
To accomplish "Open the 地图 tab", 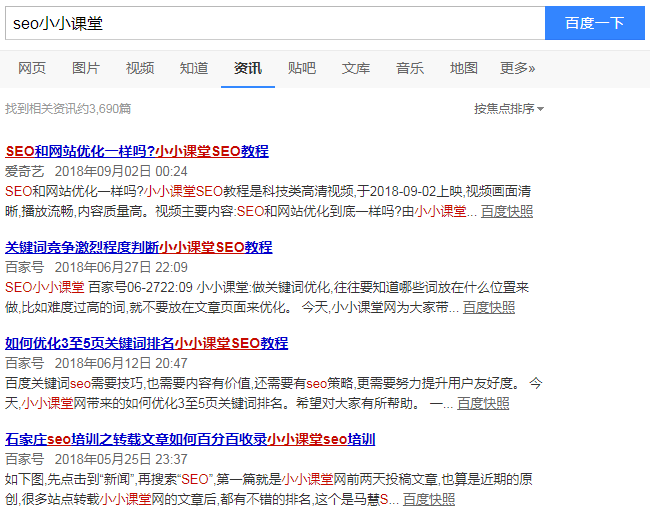I will (464, 68).
